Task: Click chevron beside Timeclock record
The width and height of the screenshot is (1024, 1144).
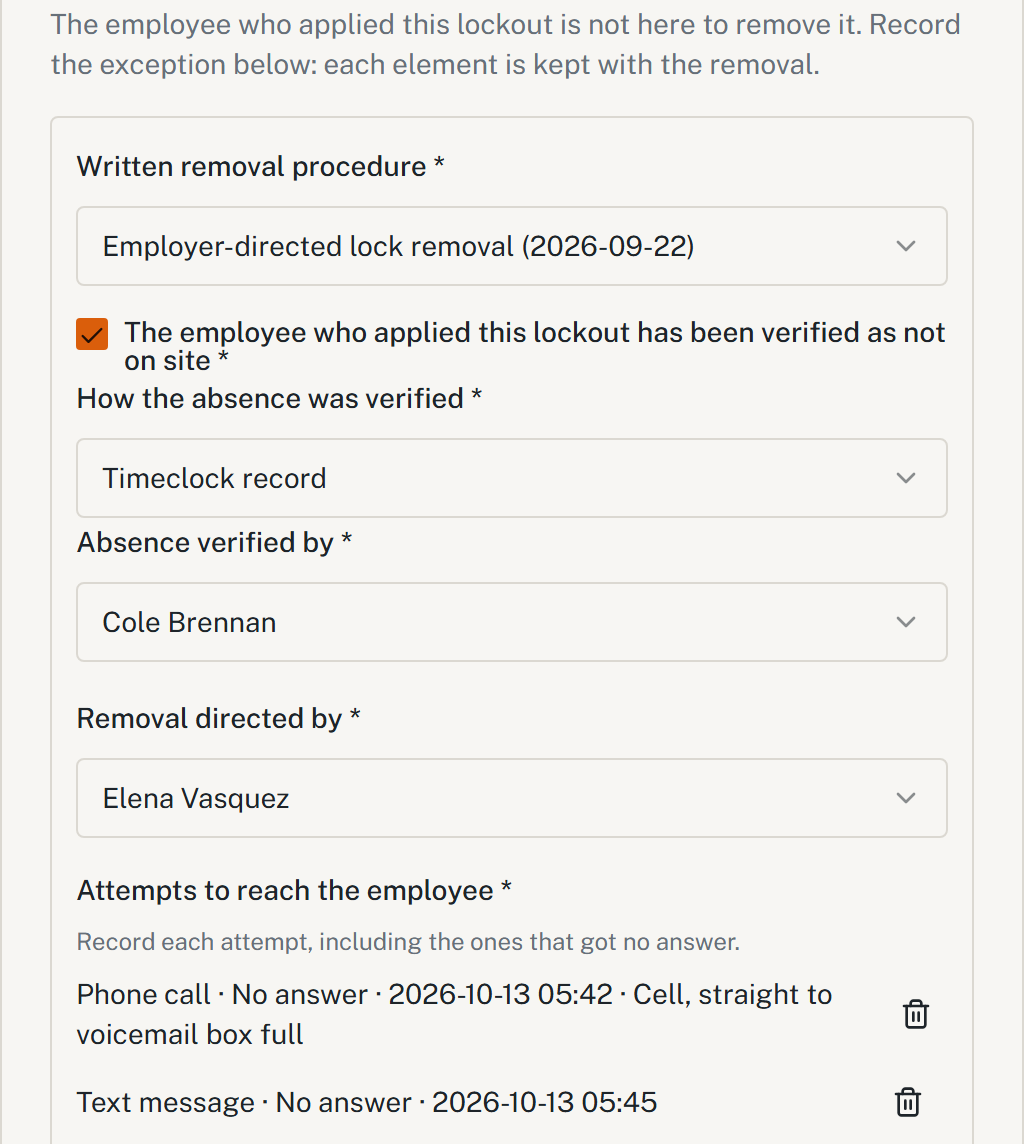Action: [905, 478]
